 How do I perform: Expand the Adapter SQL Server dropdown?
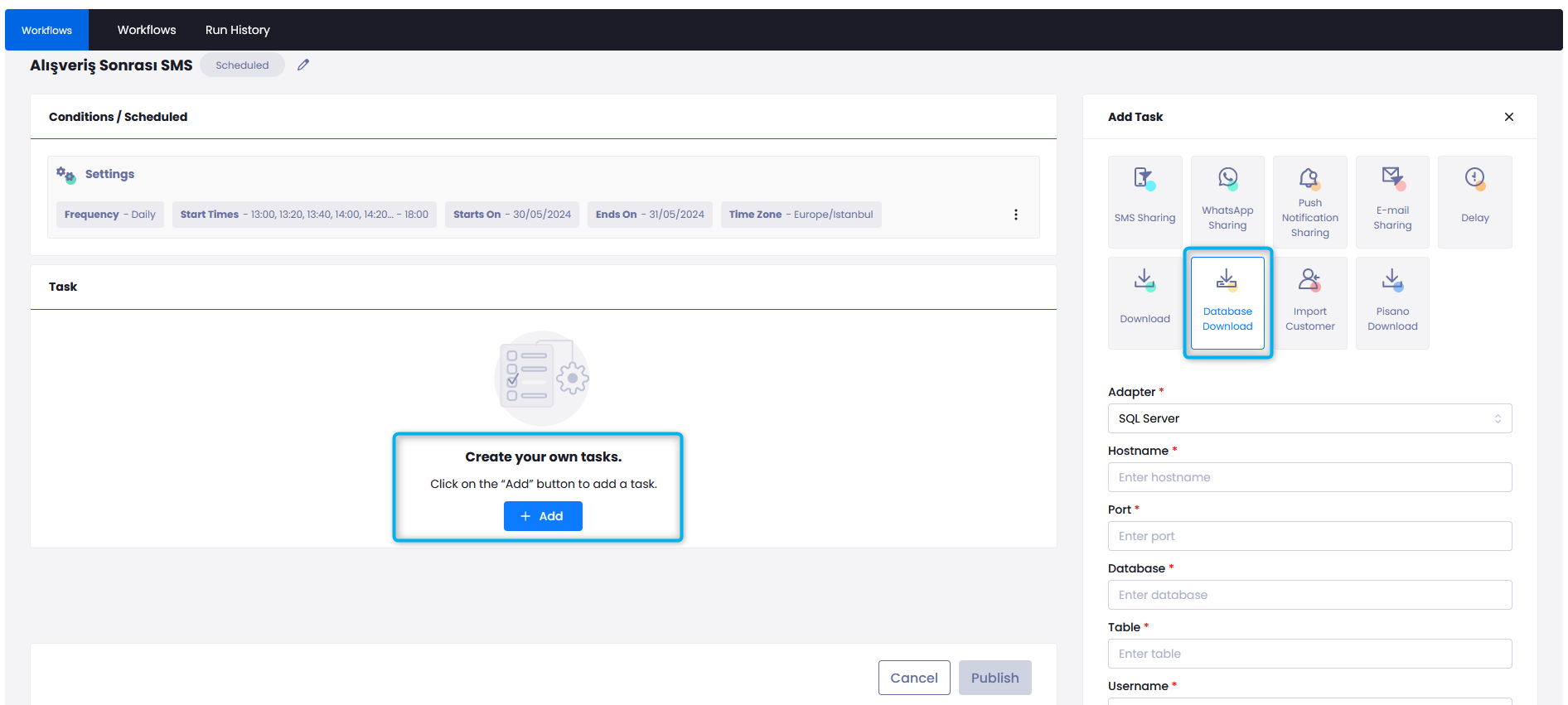(1309, 418)
